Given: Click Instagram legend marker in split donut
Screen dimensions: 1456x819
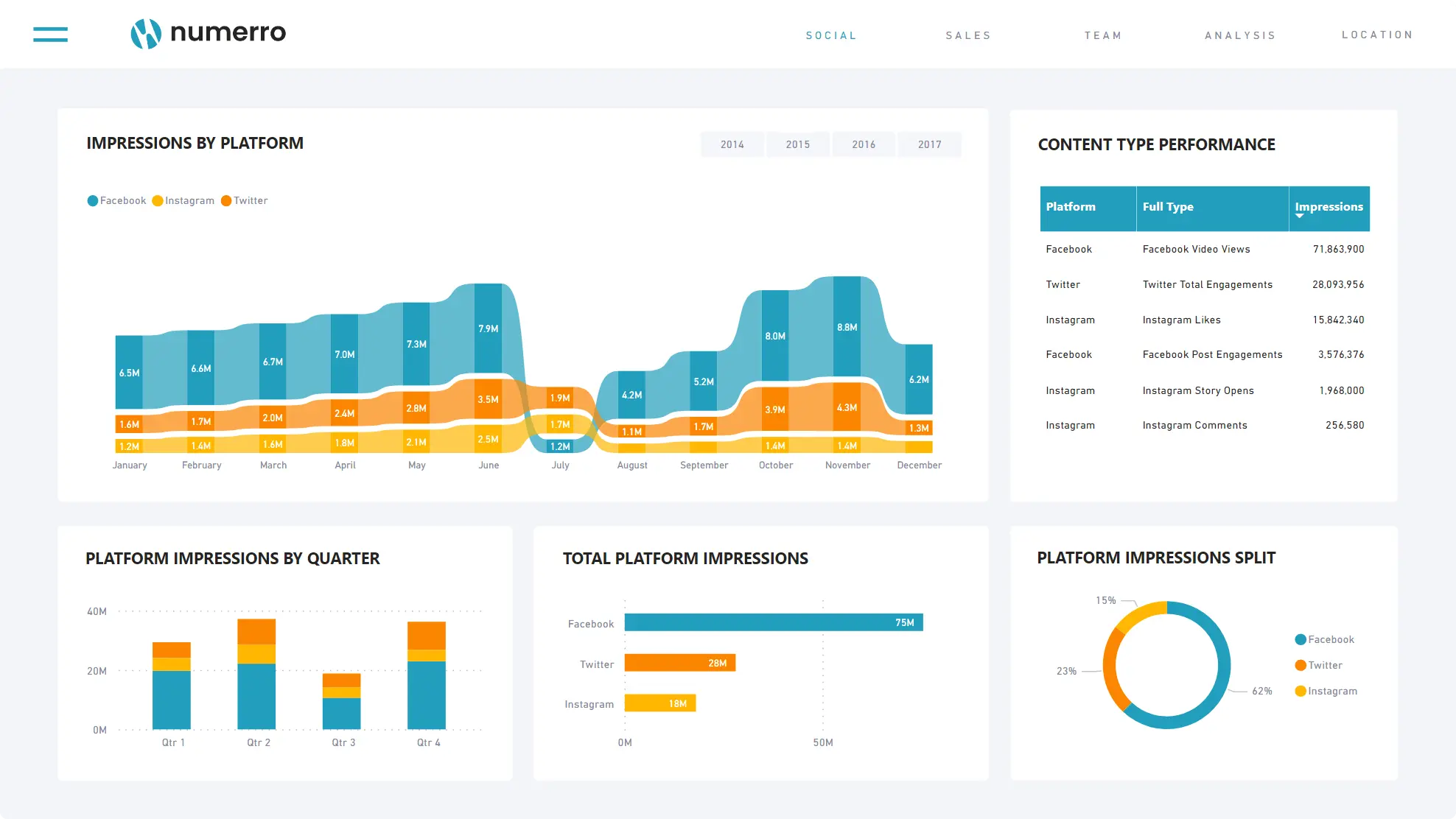Looking at the screenshot, I should [x=1301, y=691].
